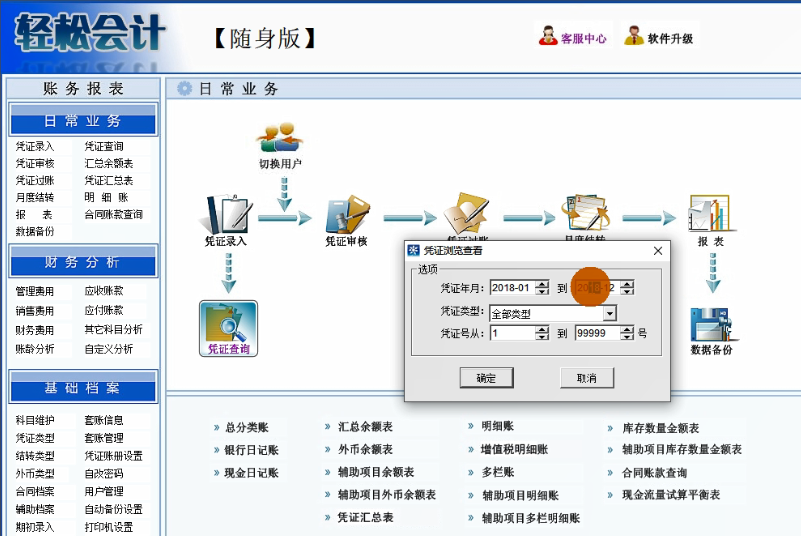Open 凭证查询 in the sidebar

pos(104,146)
